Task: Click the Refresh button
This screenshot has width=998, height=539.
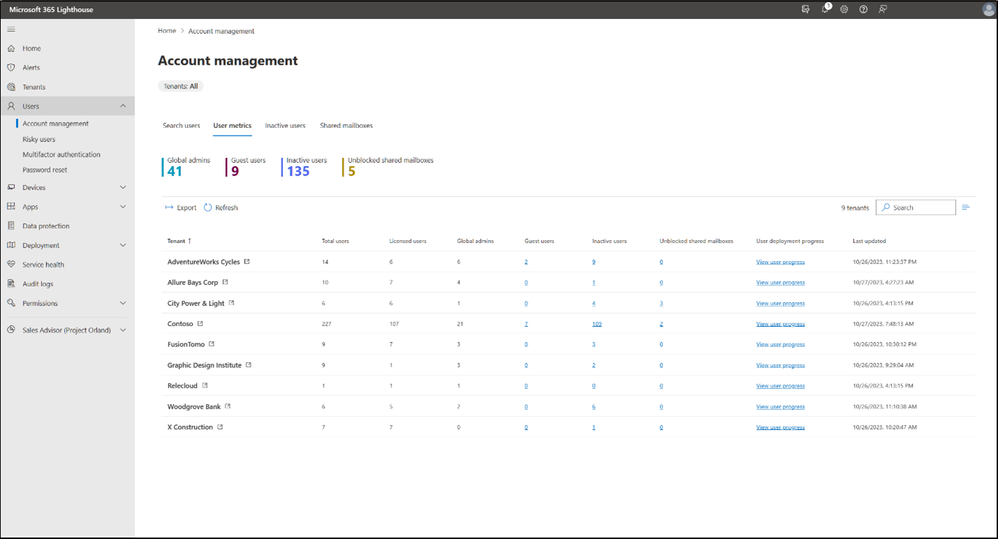Action: point(221,207)
